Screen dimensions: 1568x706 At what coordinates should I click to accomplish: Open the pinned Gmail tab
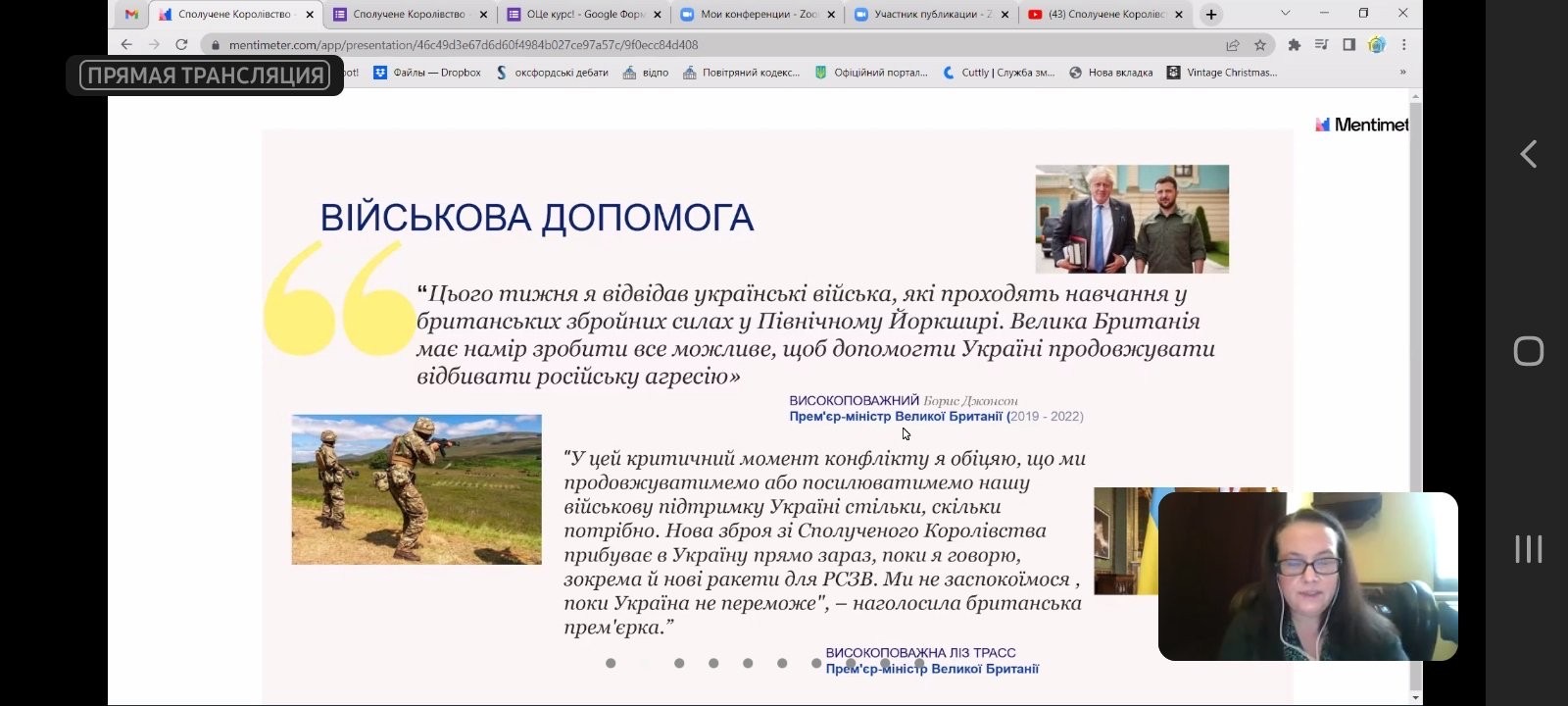(131, 15)
